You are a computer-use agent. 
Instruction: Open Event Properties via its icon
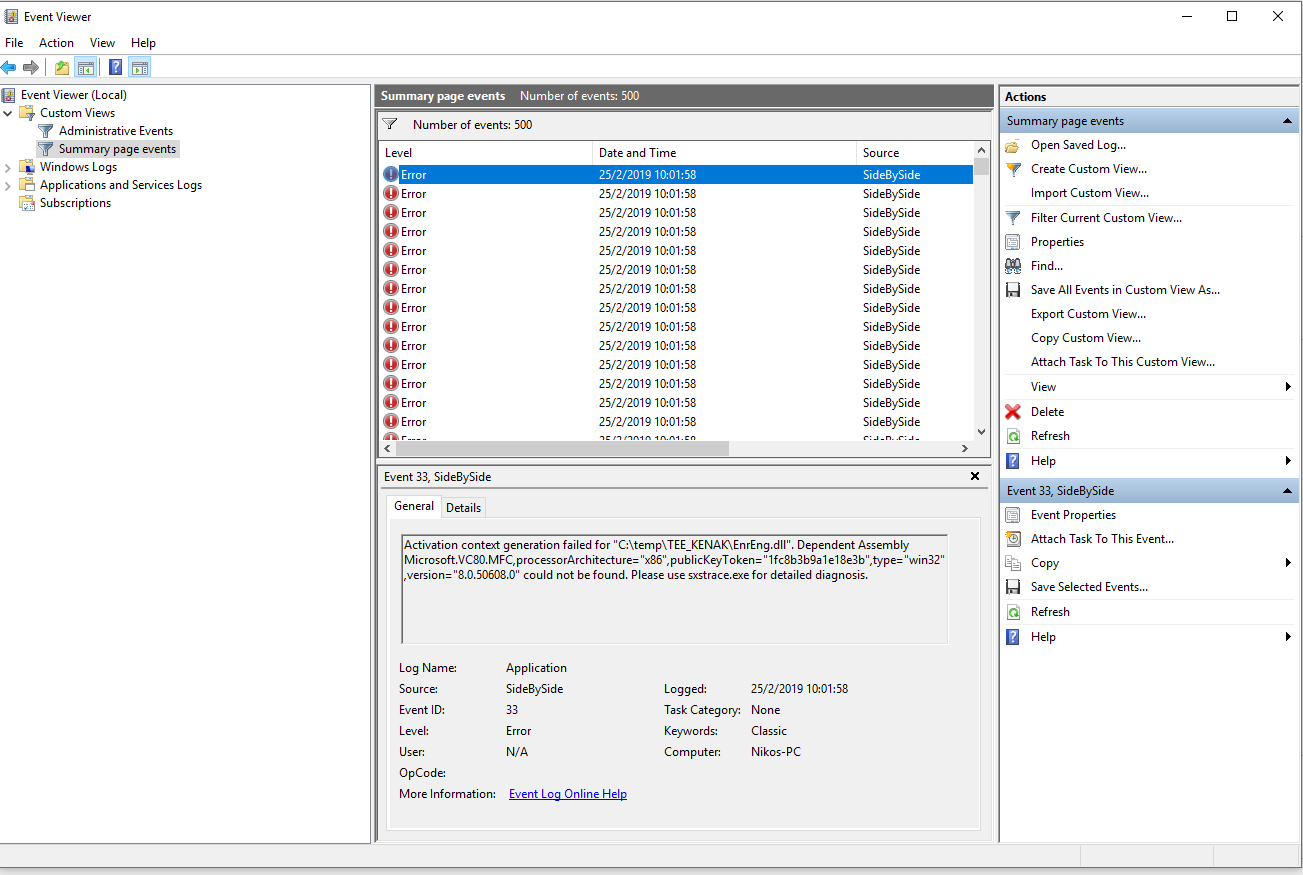click(x=1011, y=514)
